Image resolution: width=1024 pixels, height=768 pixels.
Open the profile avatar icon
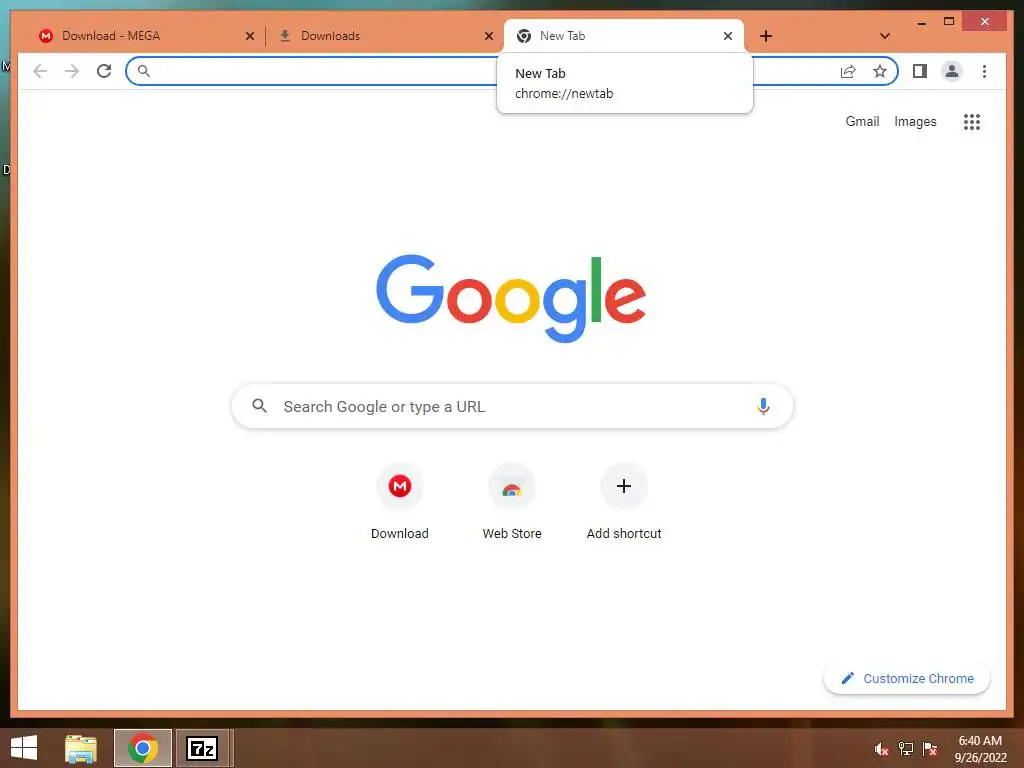pos(952,71)
